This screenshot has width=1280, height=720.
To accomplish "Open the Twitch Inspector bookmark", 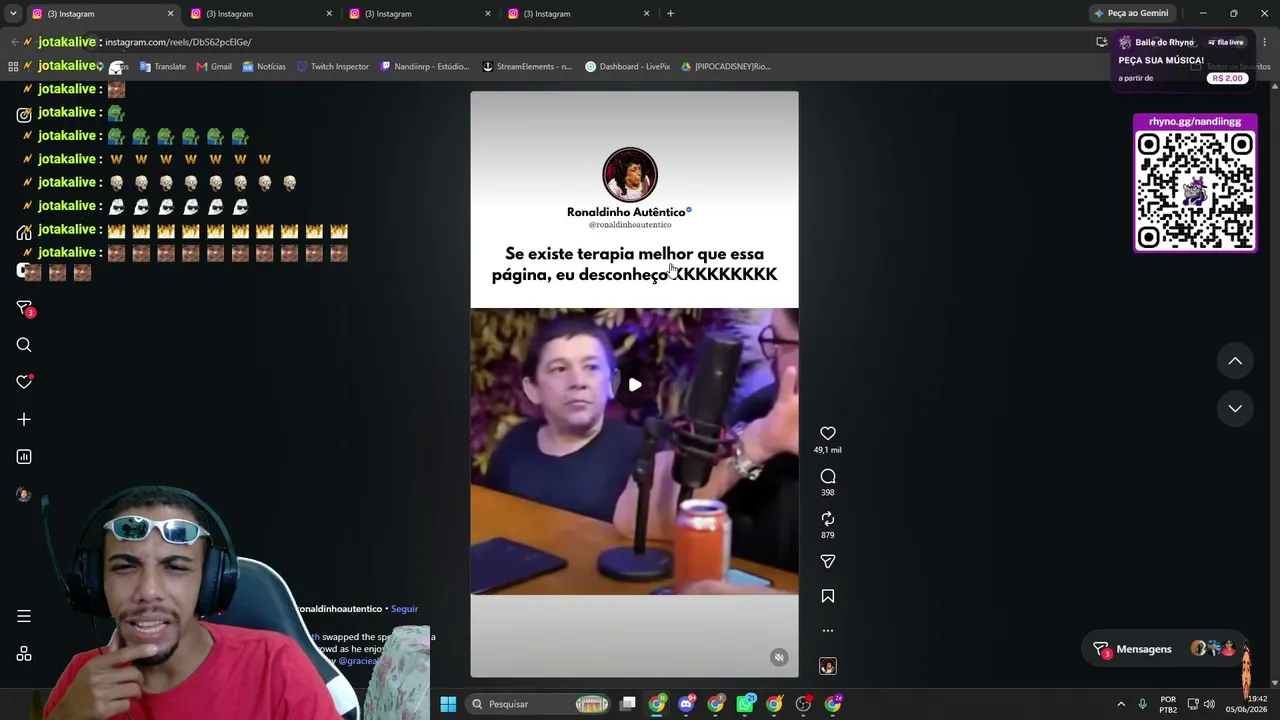I will click(x=333, y=67).
